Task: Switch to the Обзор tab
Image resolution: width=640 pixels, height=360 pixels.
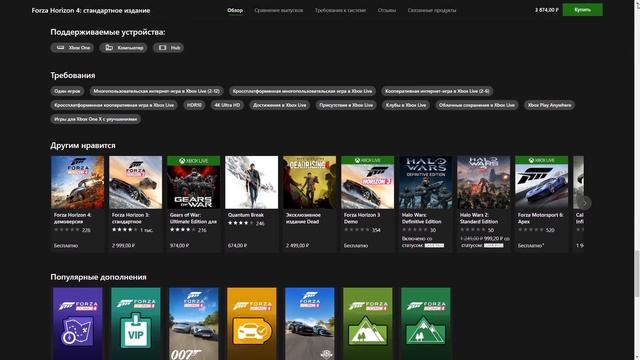Action: click(235, 10)
